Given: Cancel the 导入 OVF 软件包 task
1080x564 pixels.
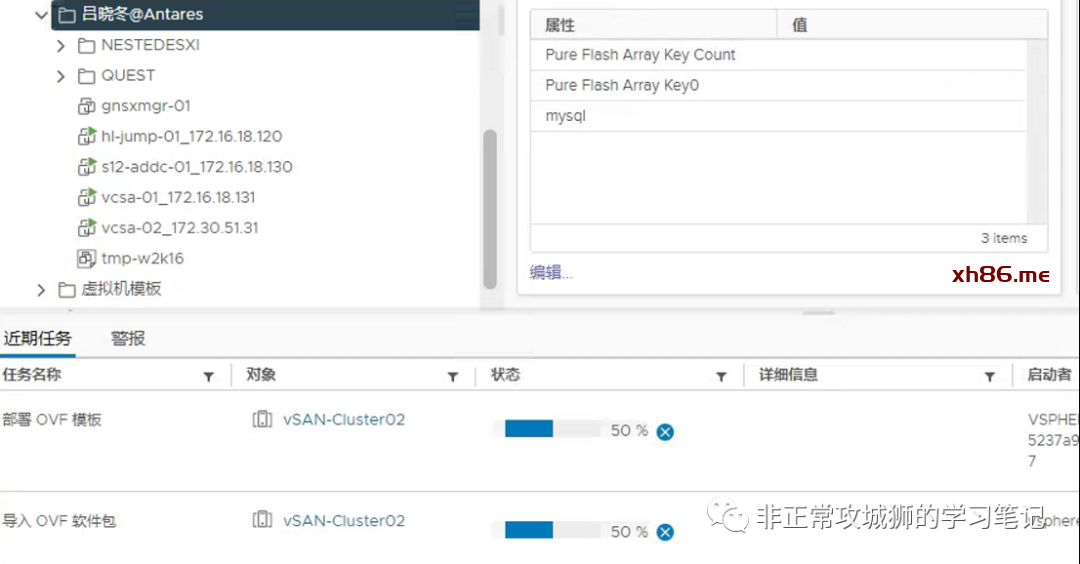Looking at the screenshot, I should [x=665, y=532].
